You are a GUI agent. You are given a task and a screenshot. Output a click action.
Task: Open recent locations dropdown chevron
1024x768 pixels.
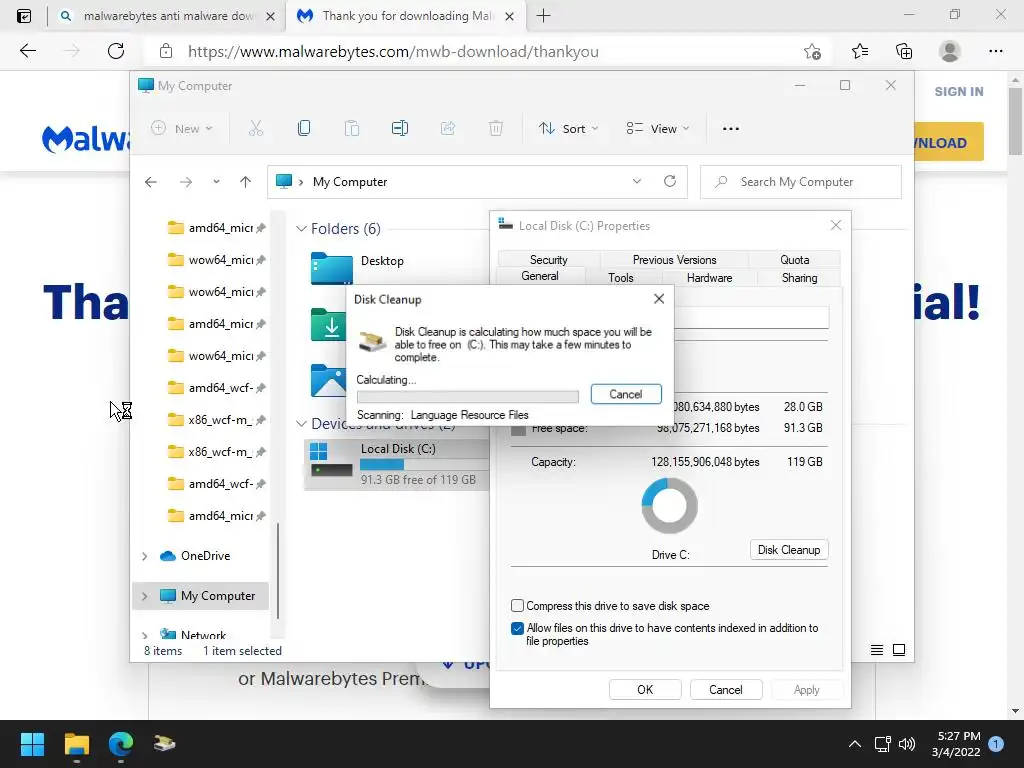click(x=216, y=182)
